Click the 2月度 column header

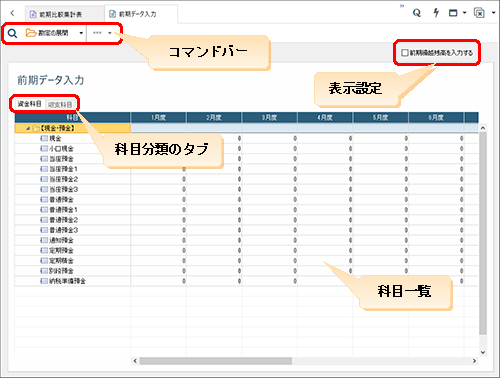[214, 117]
